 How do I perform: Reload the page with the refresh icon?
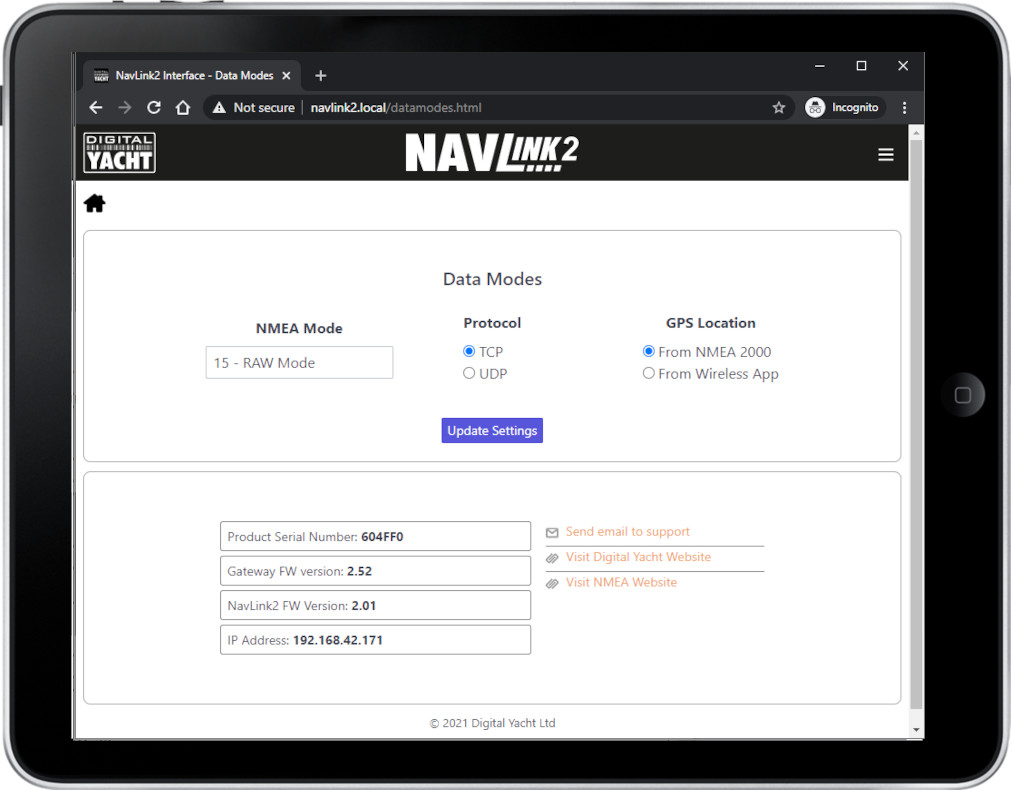pyautogui.click(x=154, y=108)
